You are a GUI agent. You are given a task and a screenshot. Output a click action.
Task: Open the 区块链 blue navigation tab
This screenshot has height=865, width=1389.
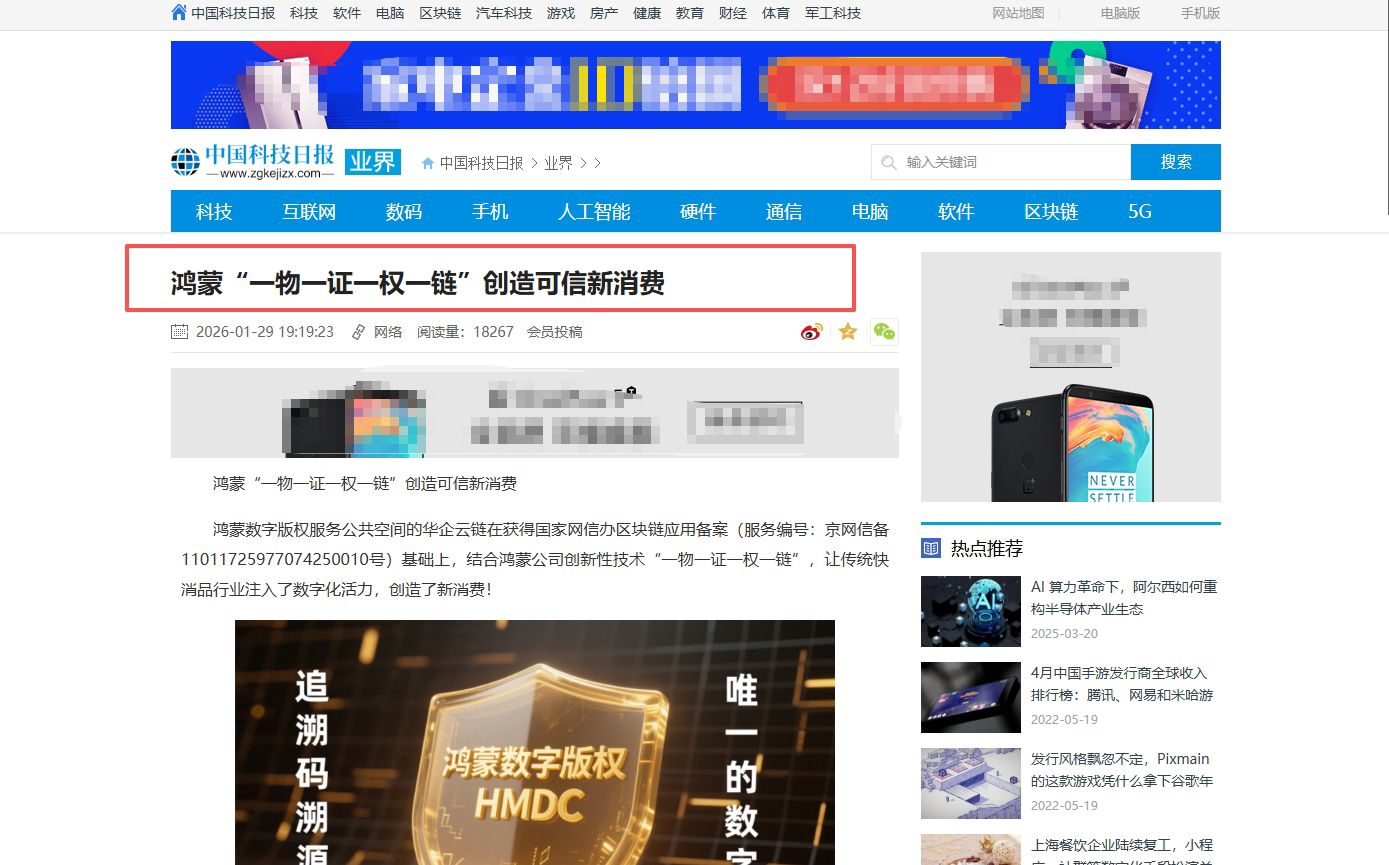coord(1051,211)
